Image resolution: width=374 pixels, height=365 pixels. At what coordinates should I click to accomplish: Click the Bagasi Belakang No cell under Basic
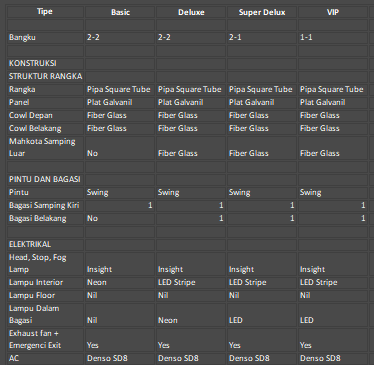120,218
